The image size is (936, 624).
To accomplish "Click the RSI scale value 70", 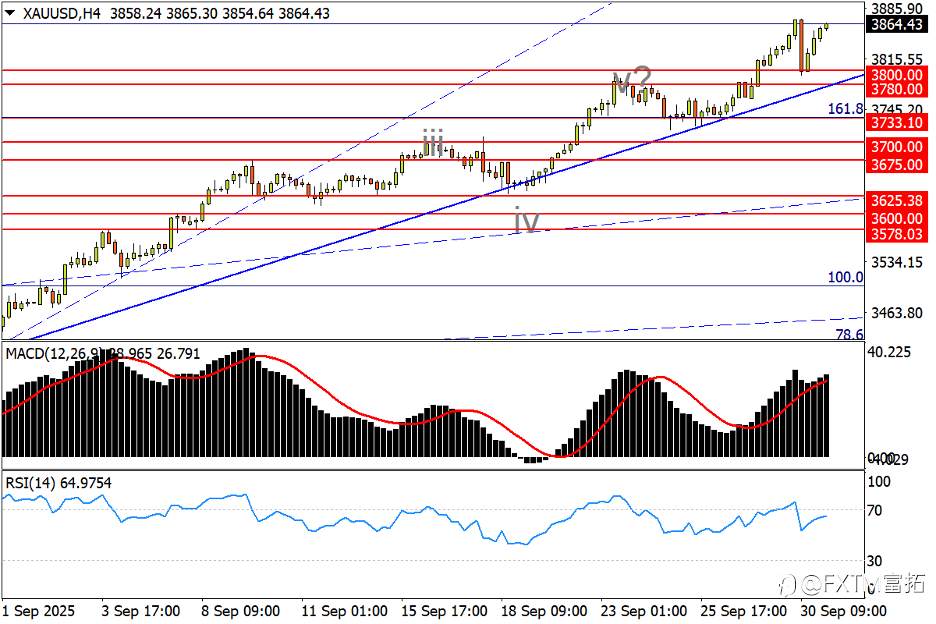I will [875, 511].
